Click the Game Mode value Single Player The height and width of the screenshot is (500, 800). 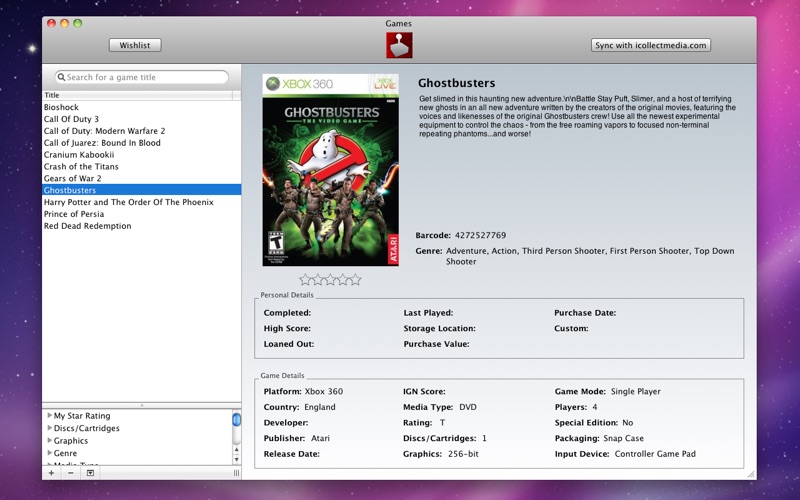click(636, 391)
